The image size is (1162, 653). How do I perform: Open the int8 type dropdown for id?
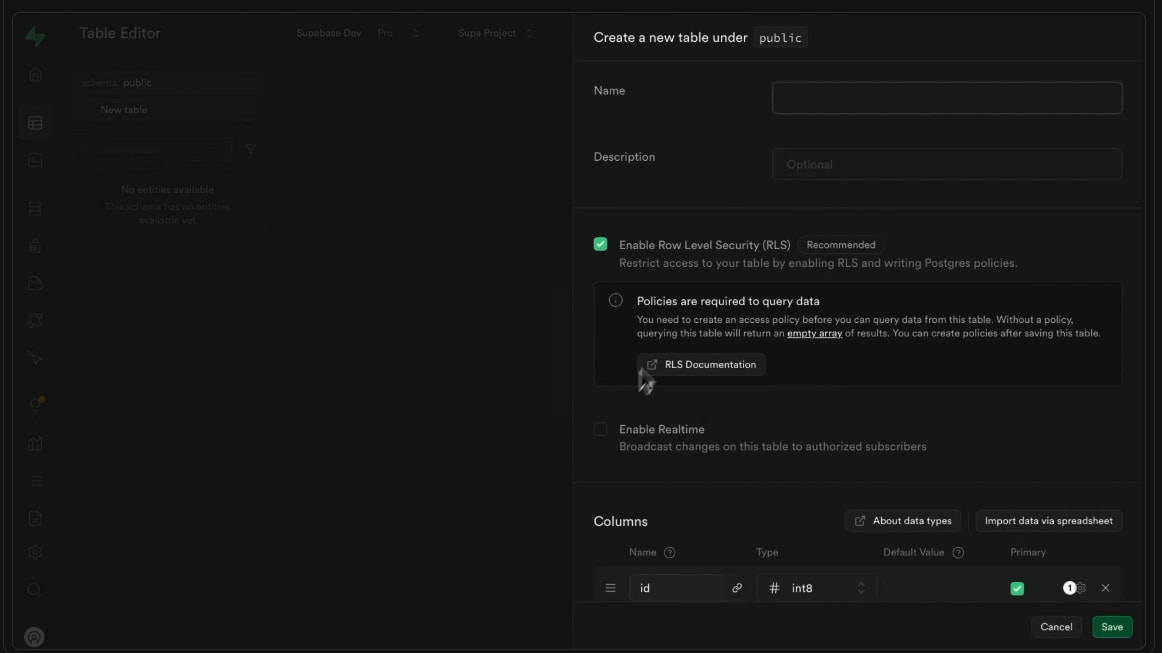tap(816, 588)
